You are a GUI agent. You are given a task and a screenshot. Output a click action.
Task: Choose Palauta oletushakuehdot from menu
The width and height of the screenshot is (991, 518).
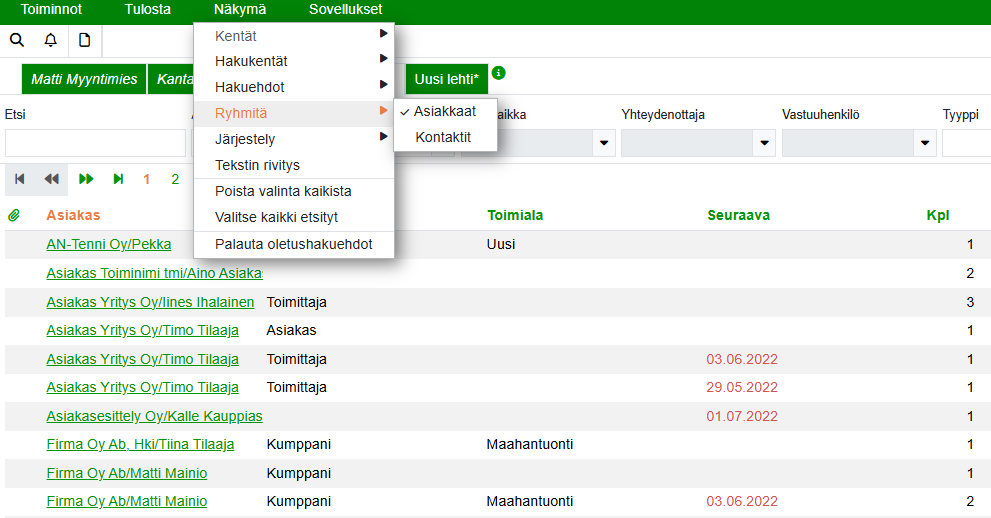pyautogui.click(x=294, y=244)
